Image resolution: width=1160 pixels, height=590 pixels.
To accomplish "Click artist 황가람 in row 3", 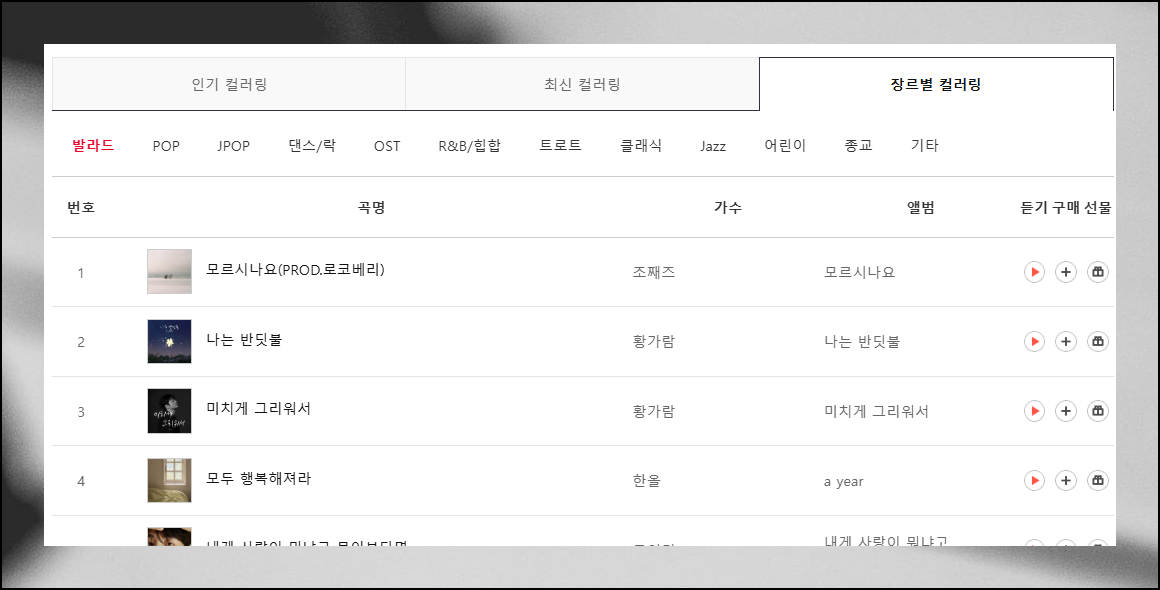I will [x=653, y=411].
